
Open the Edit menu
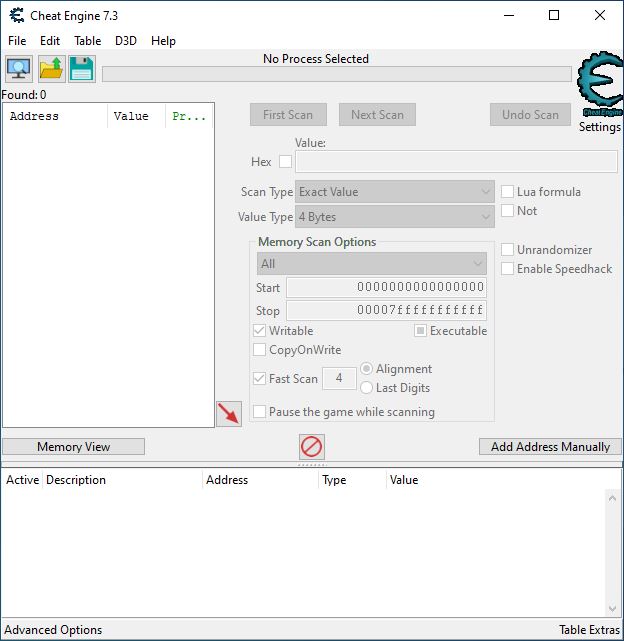click(50, 41)
